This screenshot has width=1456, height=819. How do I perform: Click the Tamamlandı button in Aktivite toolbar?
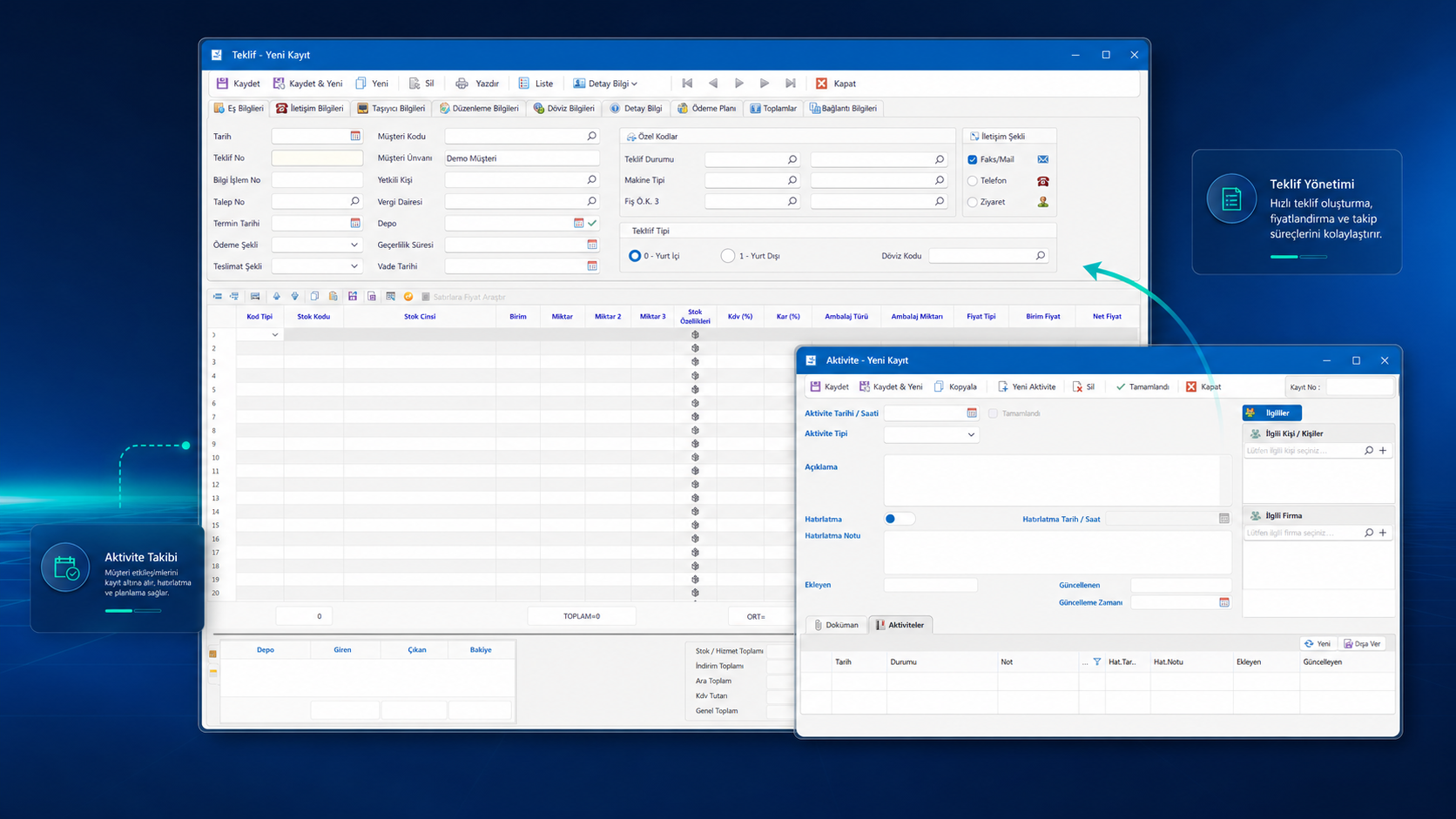coord(1143,386)
